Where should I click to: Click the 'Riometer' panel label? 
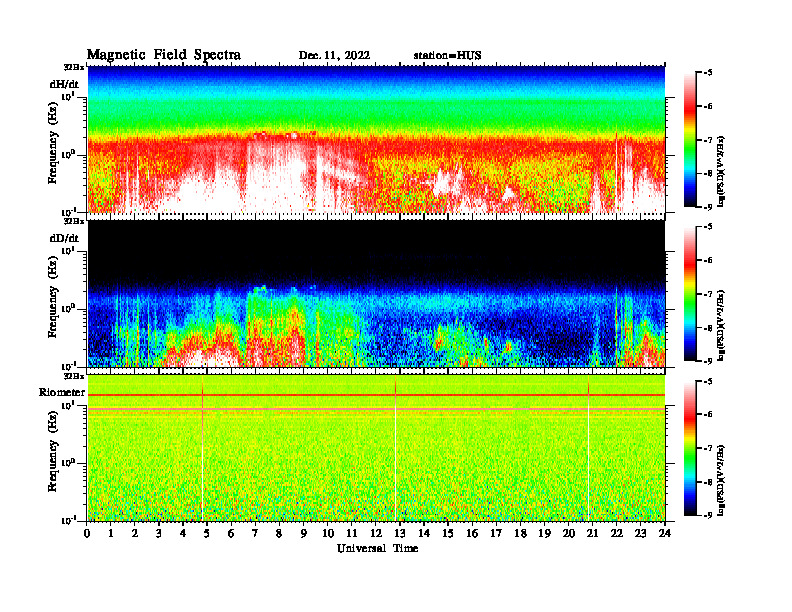[62, 392]
